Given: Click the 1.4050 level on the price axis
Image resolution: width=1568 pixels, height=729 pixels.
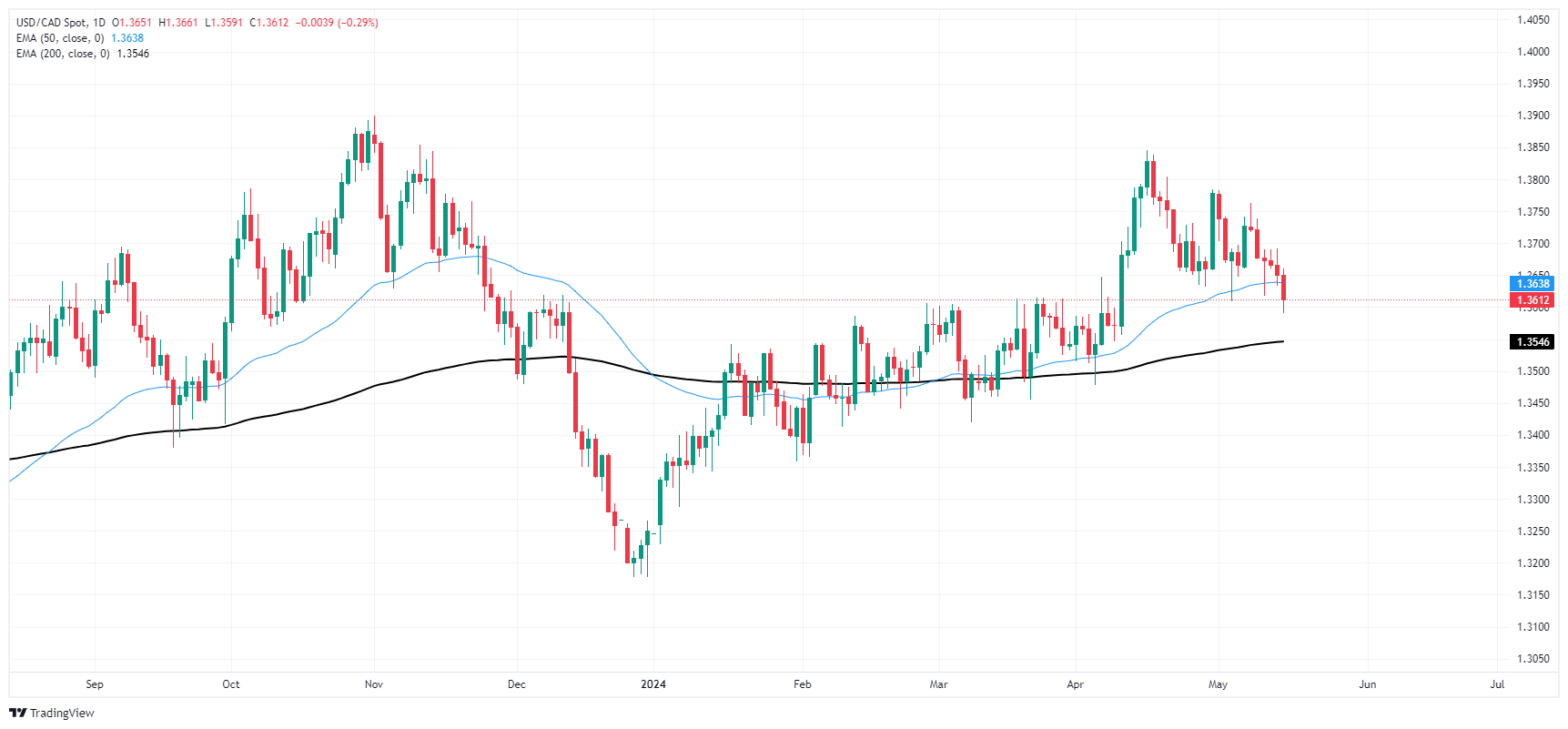Looking at the screenshot, I should coord(1533,20).
